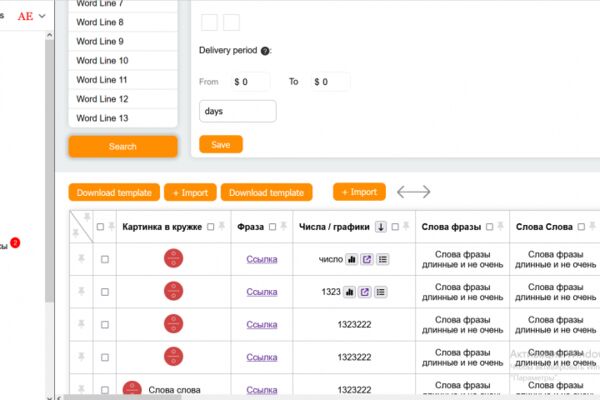Select Word Line 13 list item
This screenshot has height=400, width=600.
coord(123,118)
